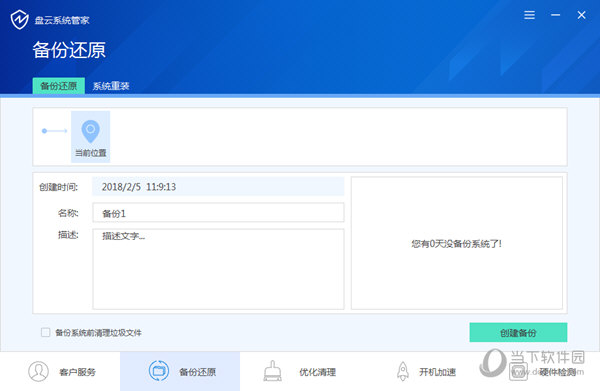
Task: Click the 备份还原 circular folder icon
Action: tap(158, 371)
